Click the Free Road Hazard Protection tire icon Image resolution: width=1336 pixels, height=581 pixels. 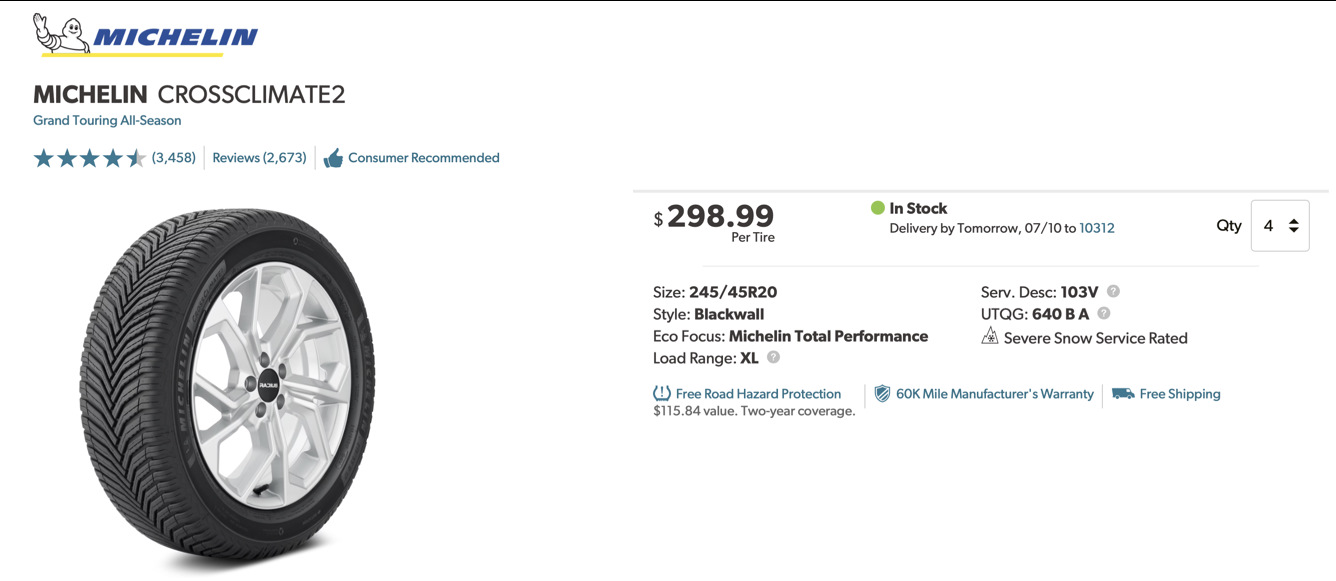(x=661, y=394)
